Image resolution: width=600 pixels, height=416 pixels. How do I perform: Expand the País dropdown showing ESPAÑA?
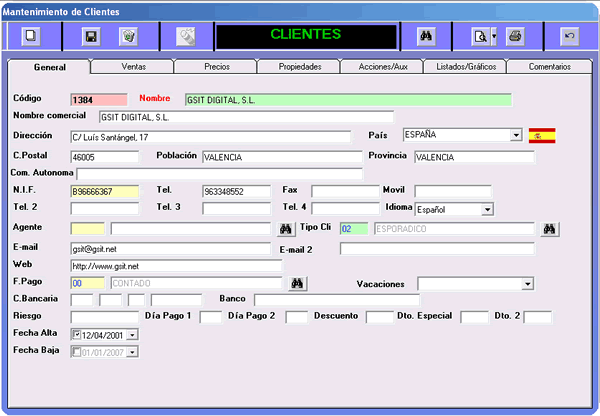pos(516,135)
